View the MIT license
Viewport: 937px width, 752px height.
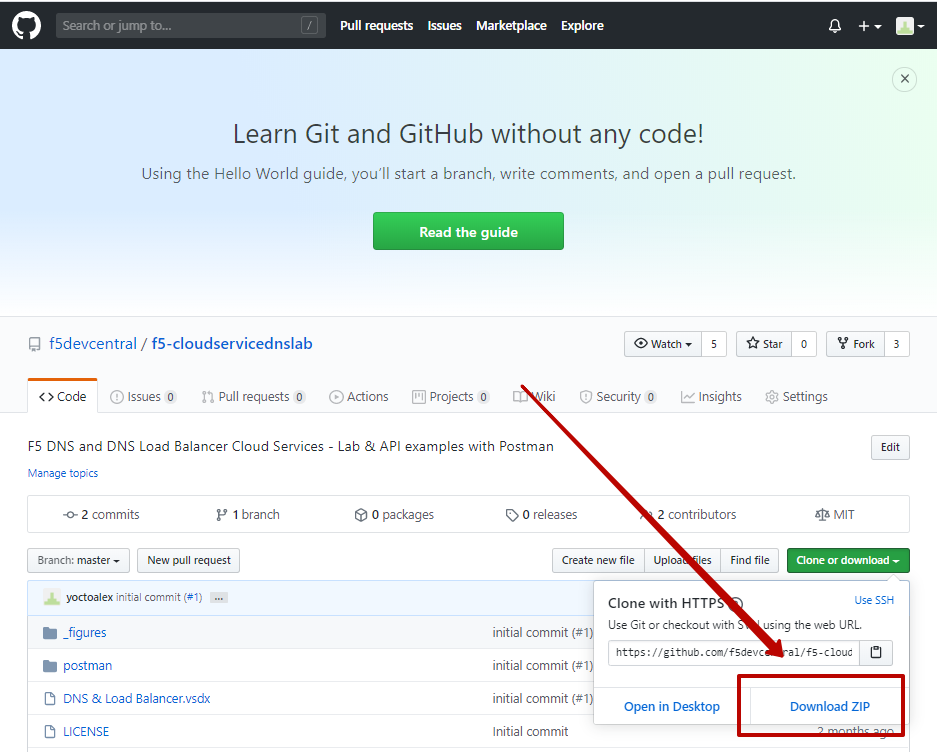tap(835, 514)
